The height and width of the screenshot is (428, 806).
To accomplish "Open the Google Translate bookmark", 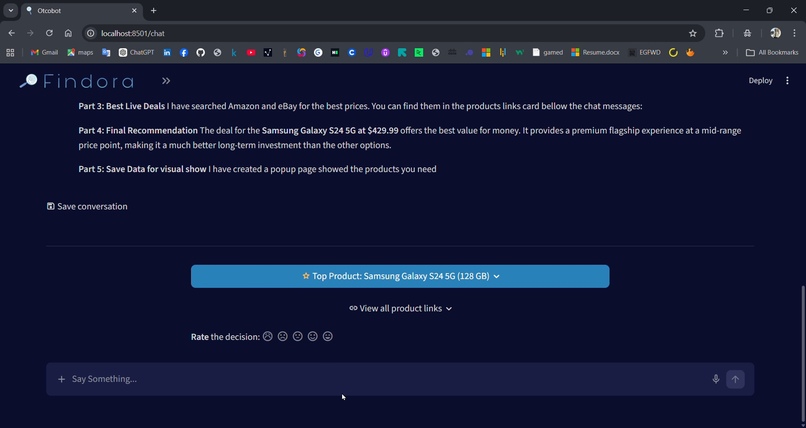I will tap(106, 52).
